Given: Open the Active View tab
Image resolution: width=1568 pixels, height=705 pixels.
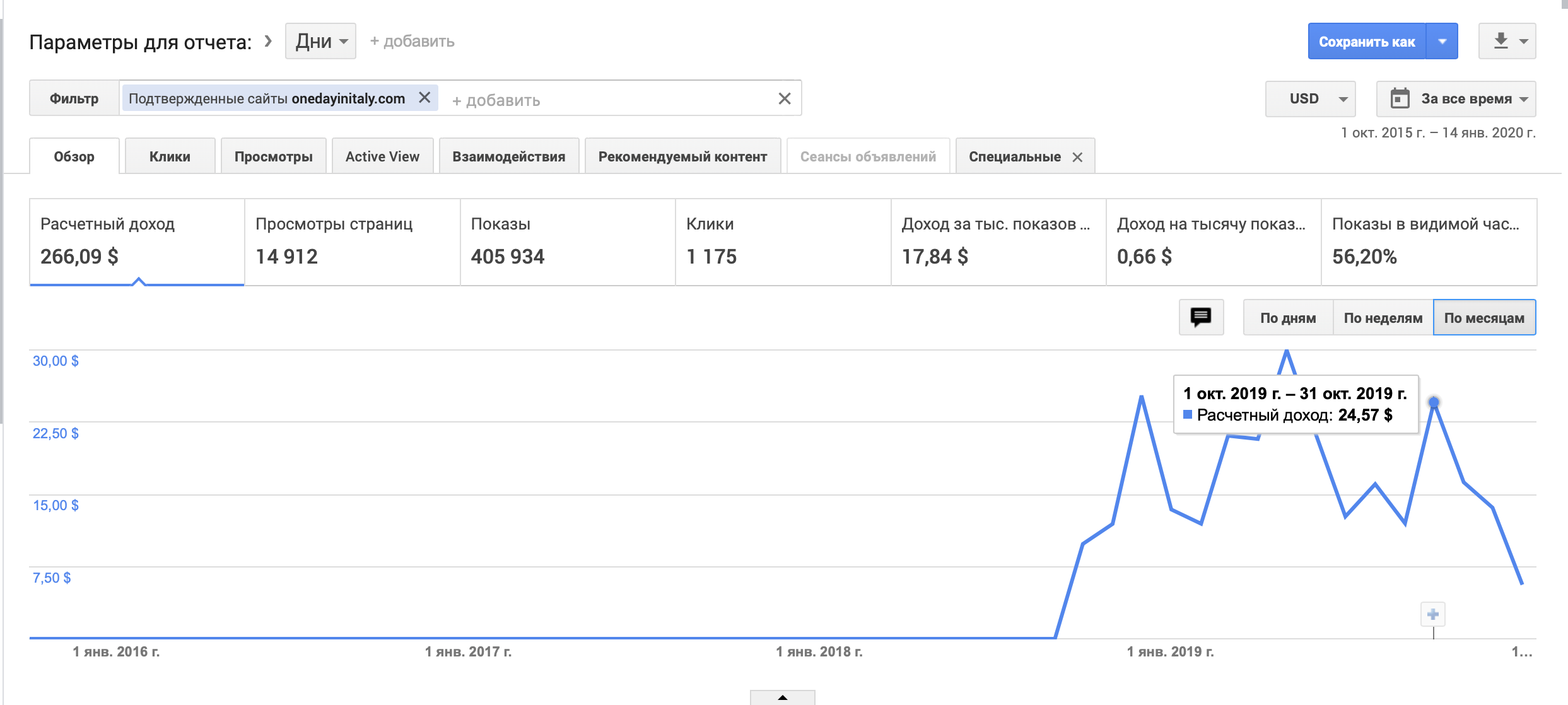Looking at the screenshot, I should tap(382, 156).
